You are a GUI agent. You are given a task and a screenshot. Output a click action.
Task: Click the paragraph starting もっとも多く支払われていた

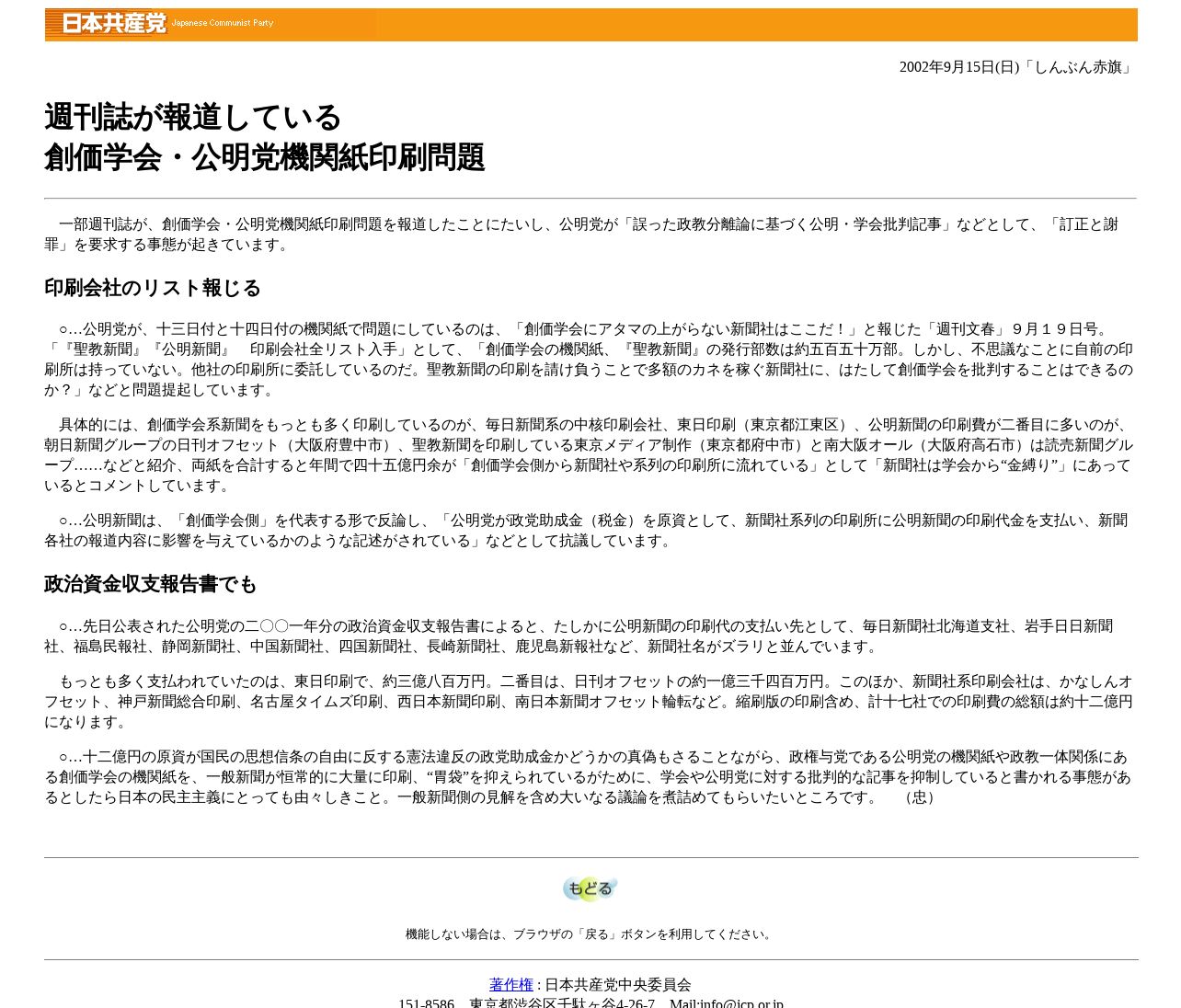coord(589,702)
